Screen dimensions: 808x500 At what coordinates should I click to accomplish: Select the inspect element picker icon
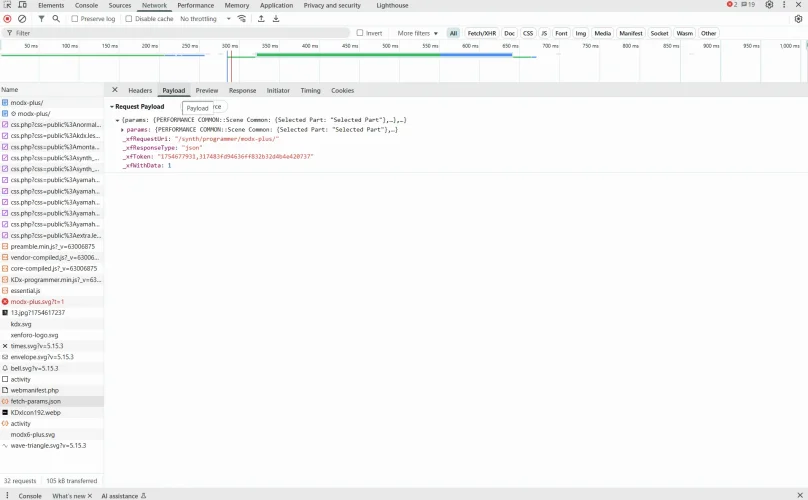pos(7,5)
